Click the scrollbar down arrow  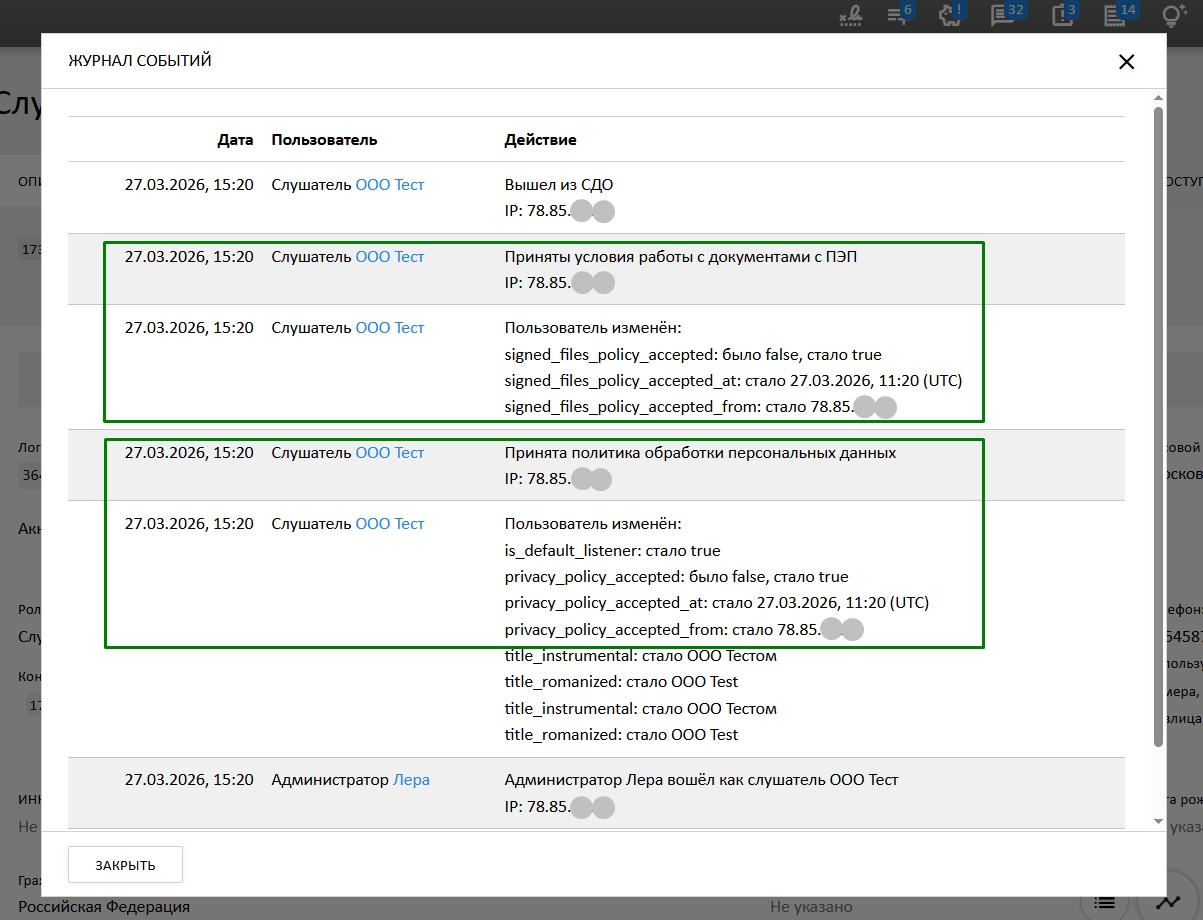1159,821
